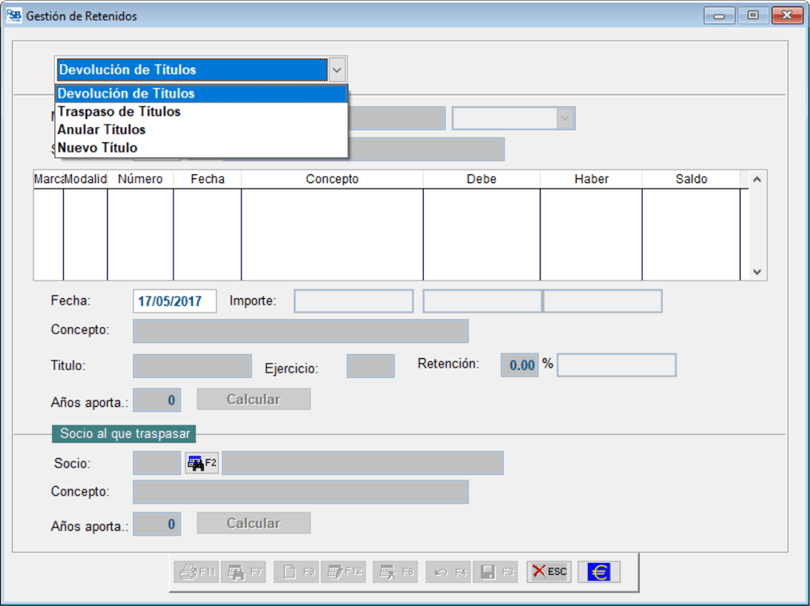Click the Calcular button under Título
This screenshot has width=810, height=606.
point(253,399)
